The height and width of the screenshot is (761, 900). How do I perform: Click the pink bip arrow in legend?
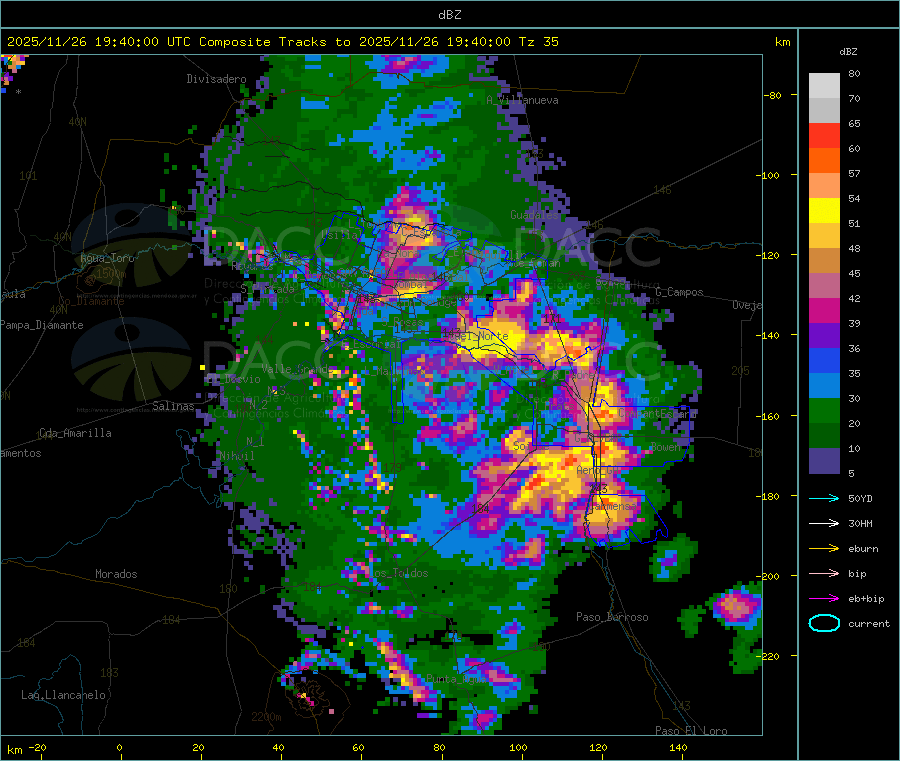(x=824, y=573)
